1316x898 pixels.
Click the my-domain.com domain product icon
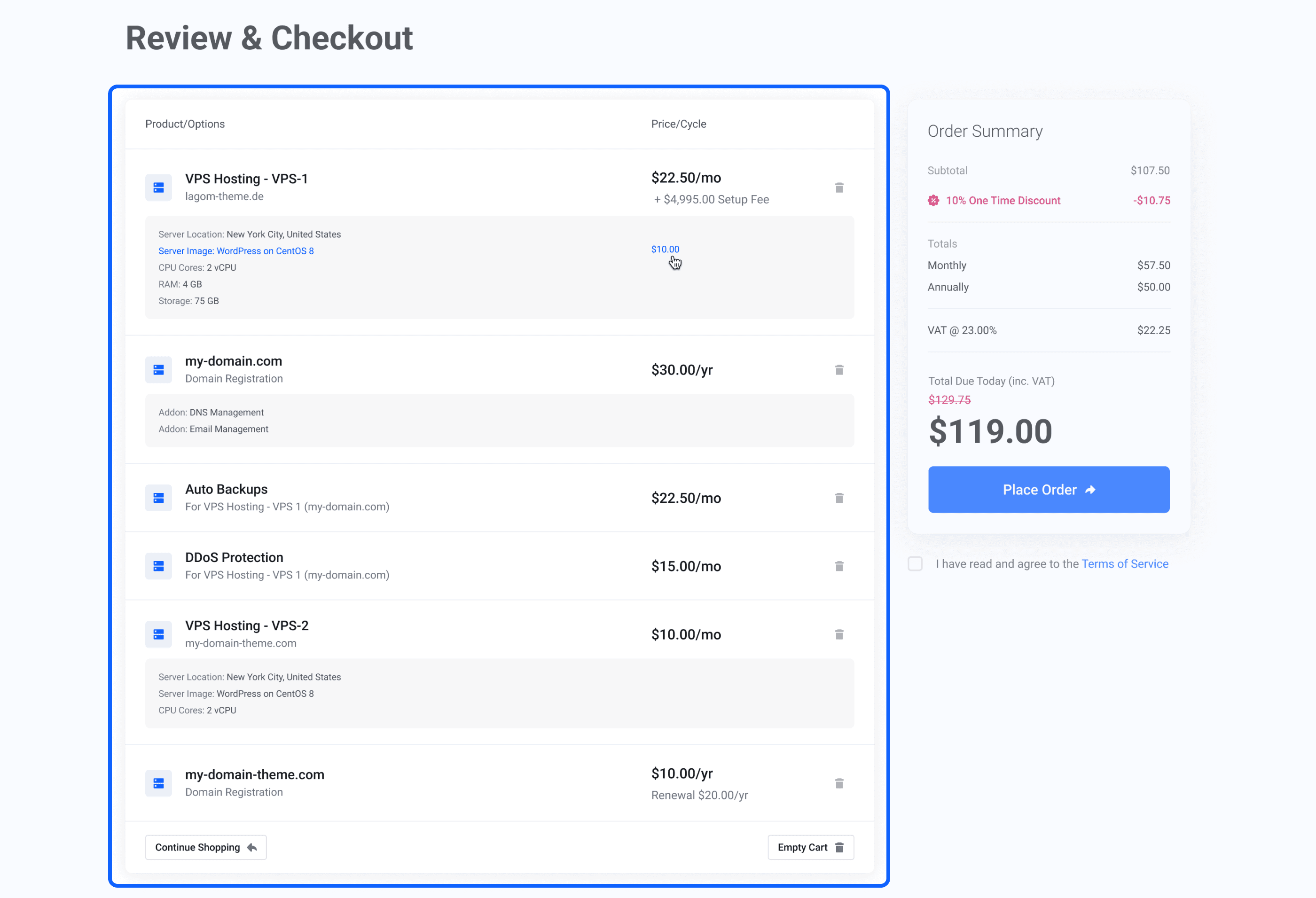[158, 369]
